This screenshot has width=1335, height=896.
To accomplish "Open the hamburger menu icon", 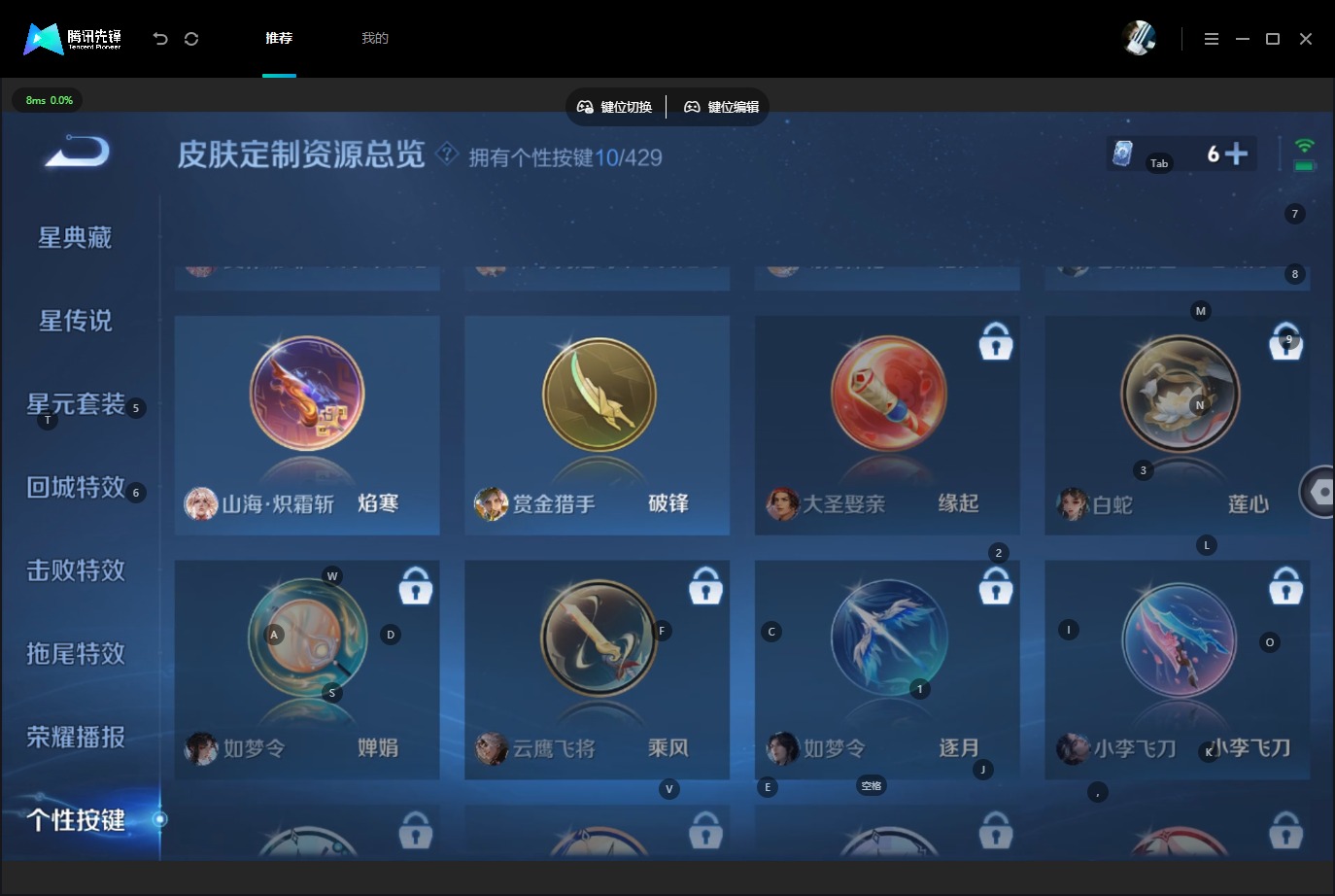I will (x=1212, y=39).
